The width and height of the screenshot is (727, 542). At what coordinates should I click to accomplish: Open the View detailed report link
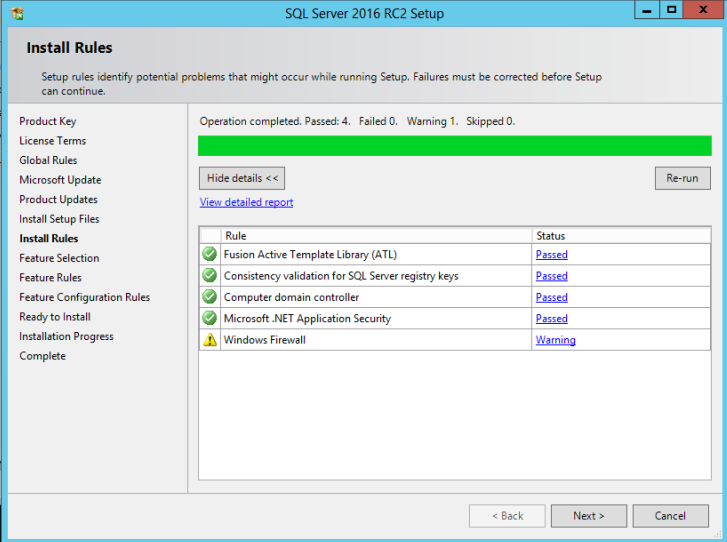[246, 203]
